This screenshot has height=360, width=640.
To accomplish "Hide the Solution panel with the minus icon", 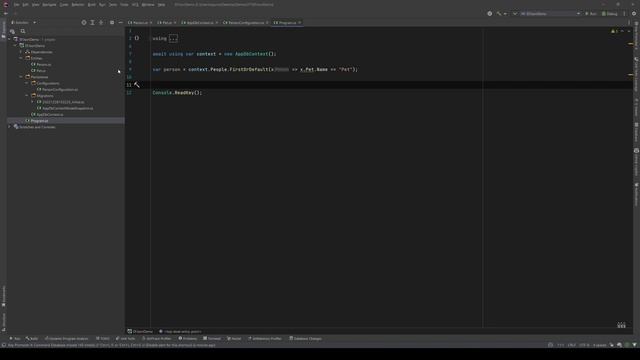I will click(x=120, y=23).
